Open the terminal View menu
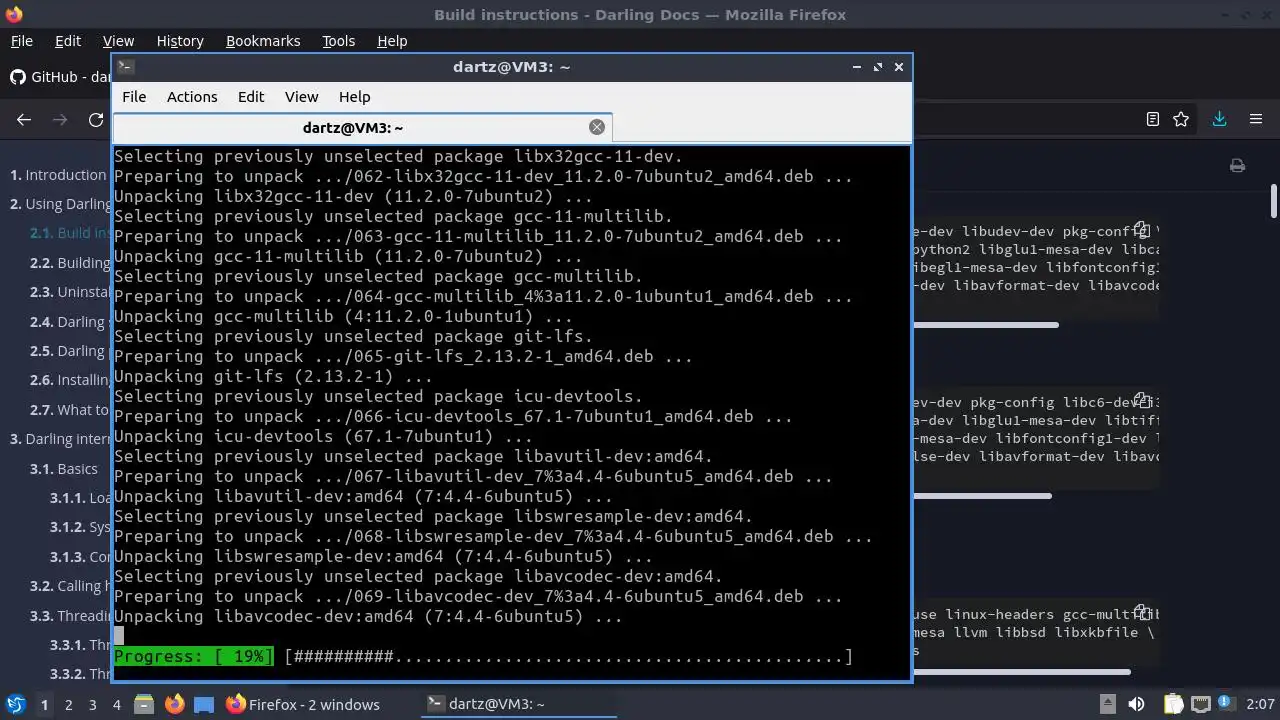This screenshot has width=1280, height=720. (x=301, y=97)
